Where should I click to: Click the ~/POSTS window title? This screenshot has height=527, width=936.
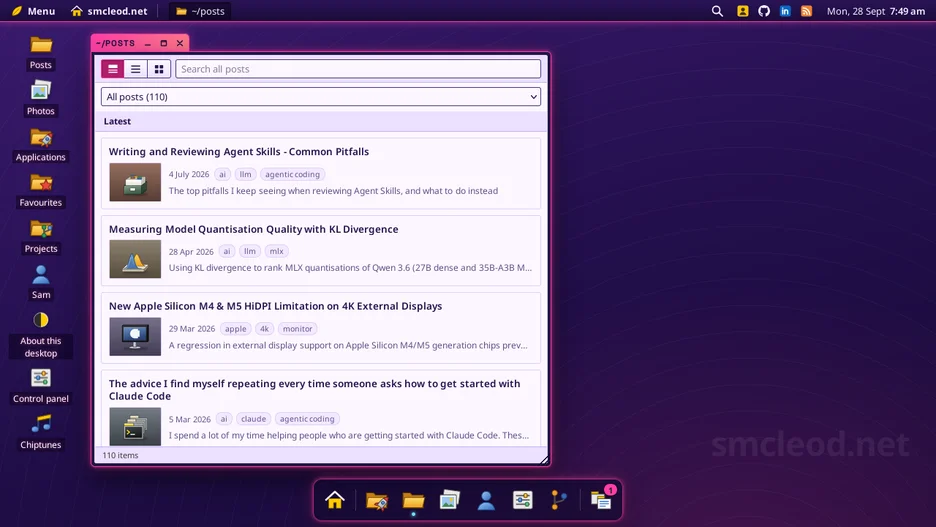(x=116, y=43)
